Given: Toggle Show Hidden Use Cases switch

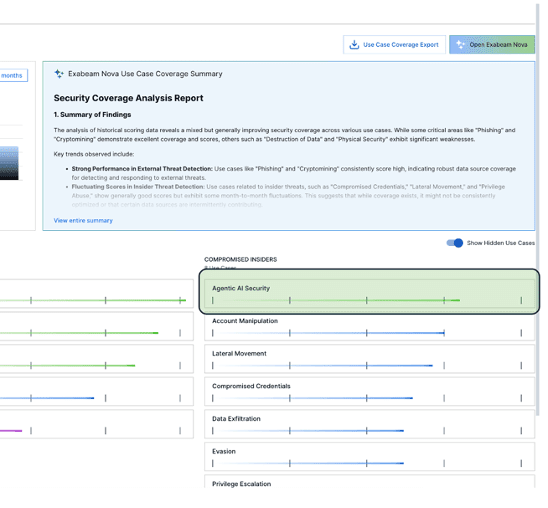Looking at the screenshot, I should [x=455, y=243].
